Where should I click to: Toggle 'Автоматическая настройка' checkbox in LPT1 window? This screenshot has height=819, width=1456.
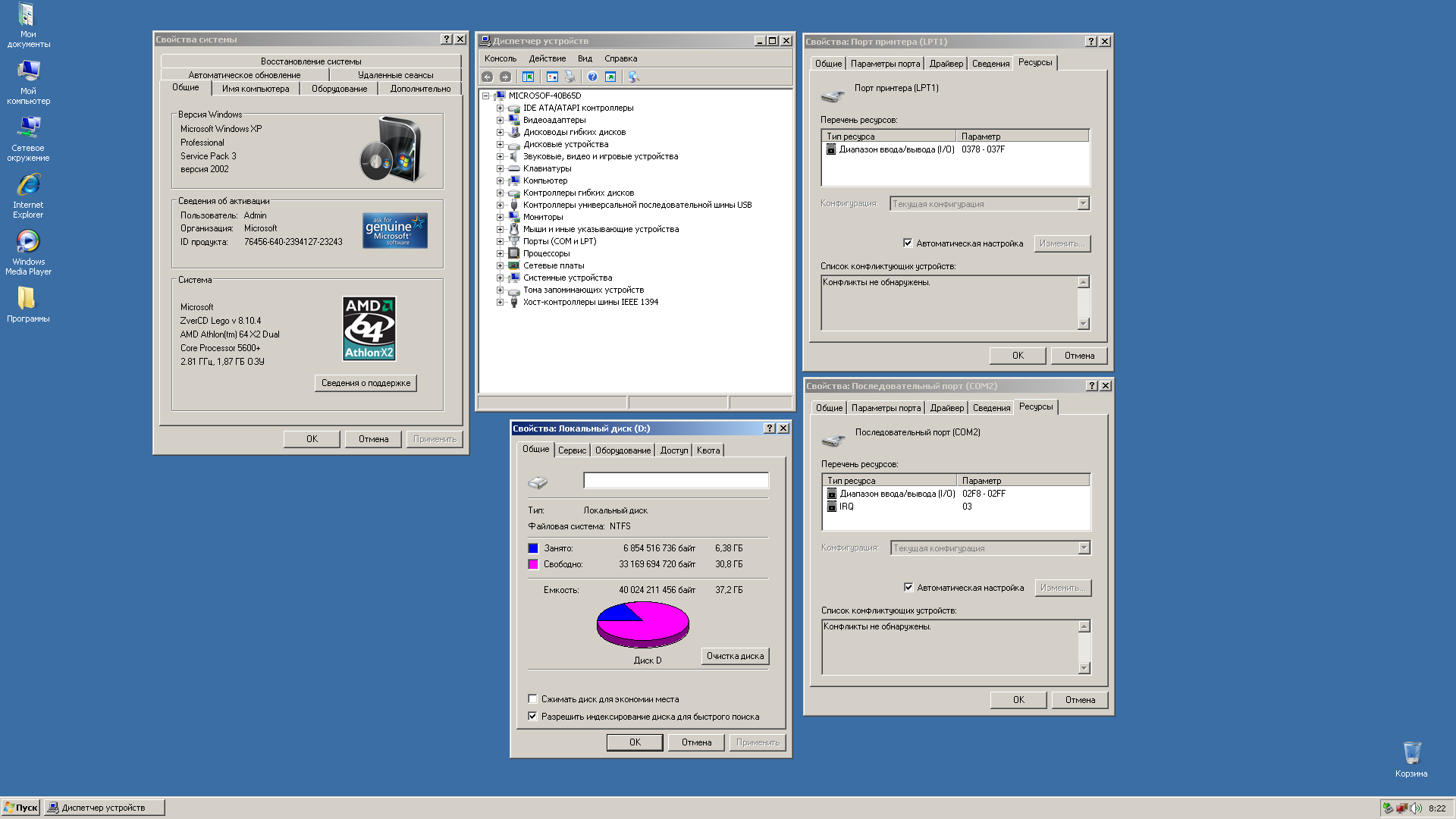(908, 243)
